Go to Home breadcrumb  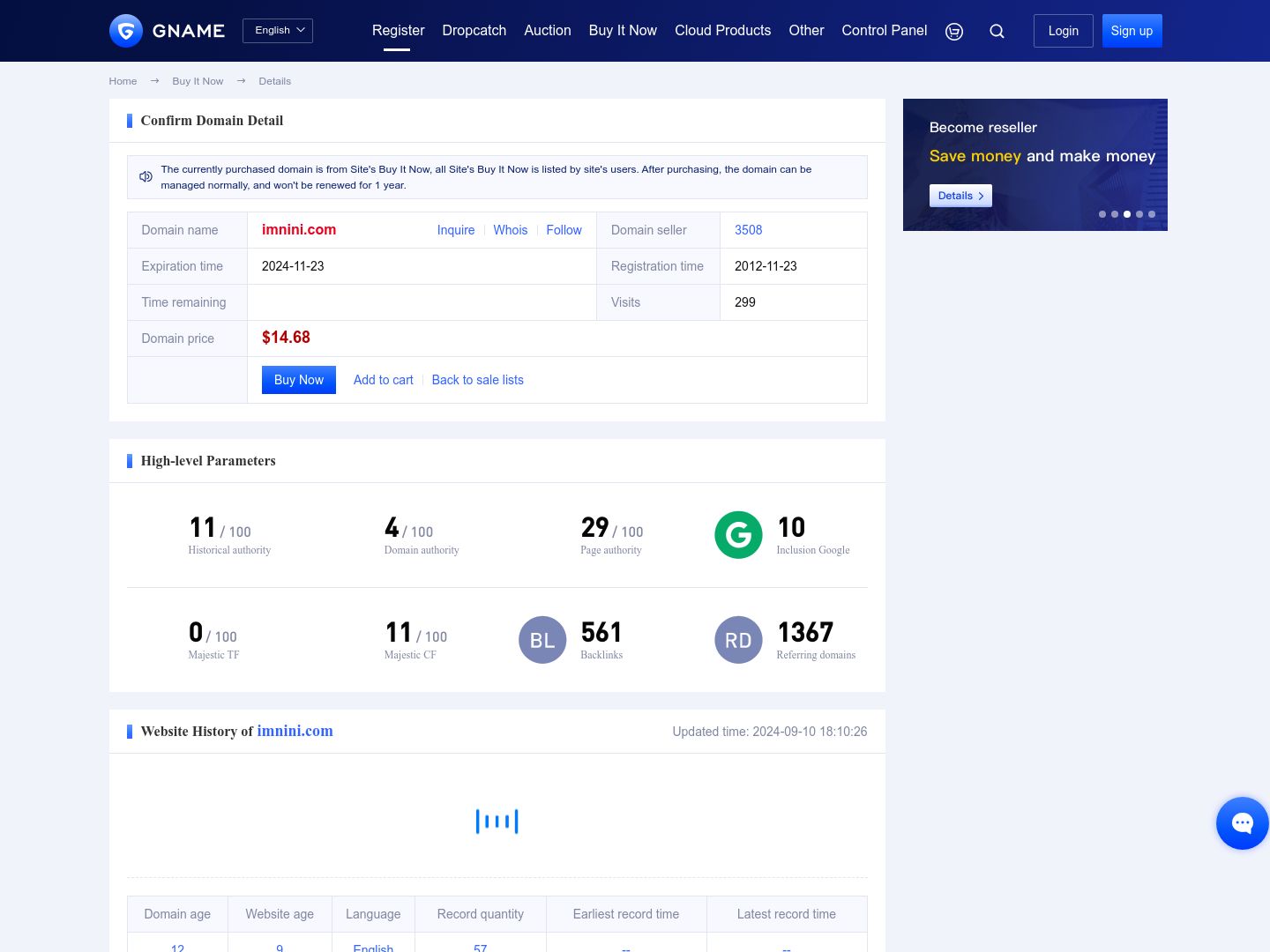(123, 81)
